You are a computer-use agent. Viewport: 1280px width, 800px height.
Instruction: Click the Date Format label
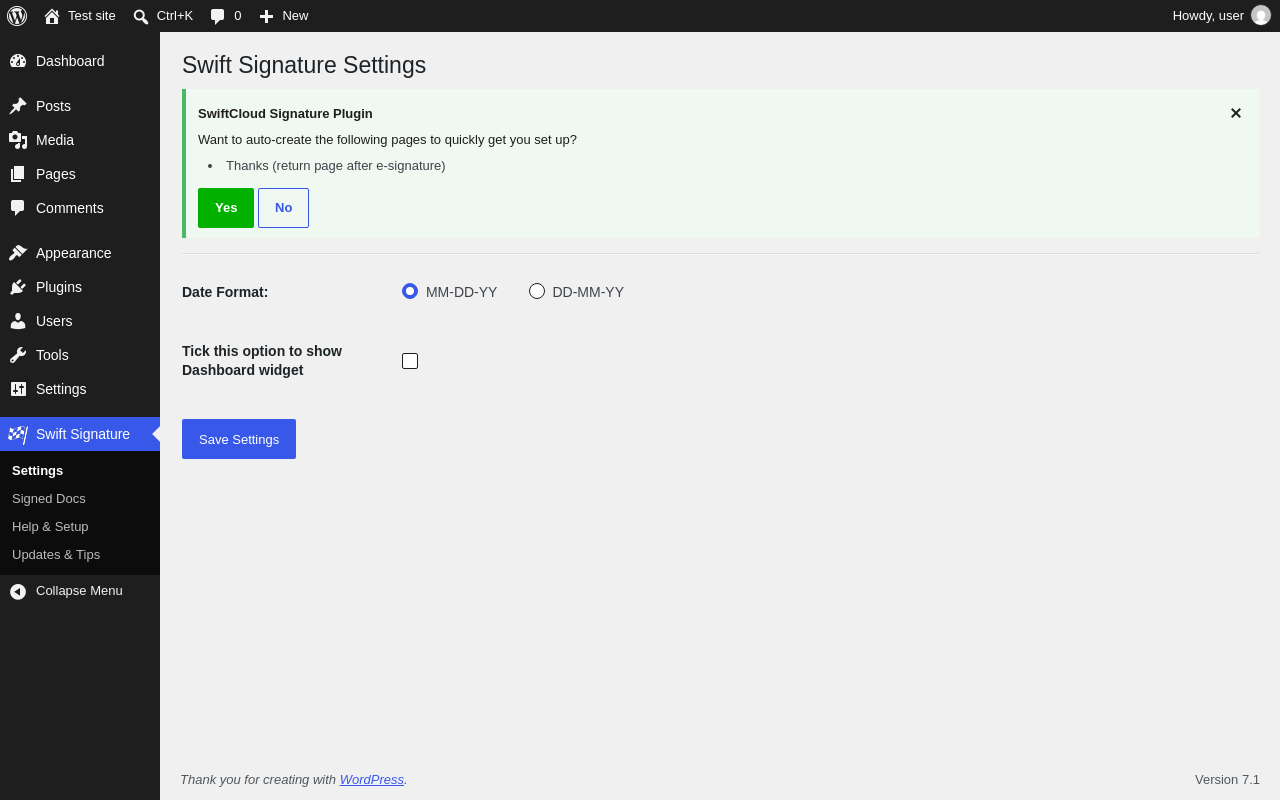225,292
